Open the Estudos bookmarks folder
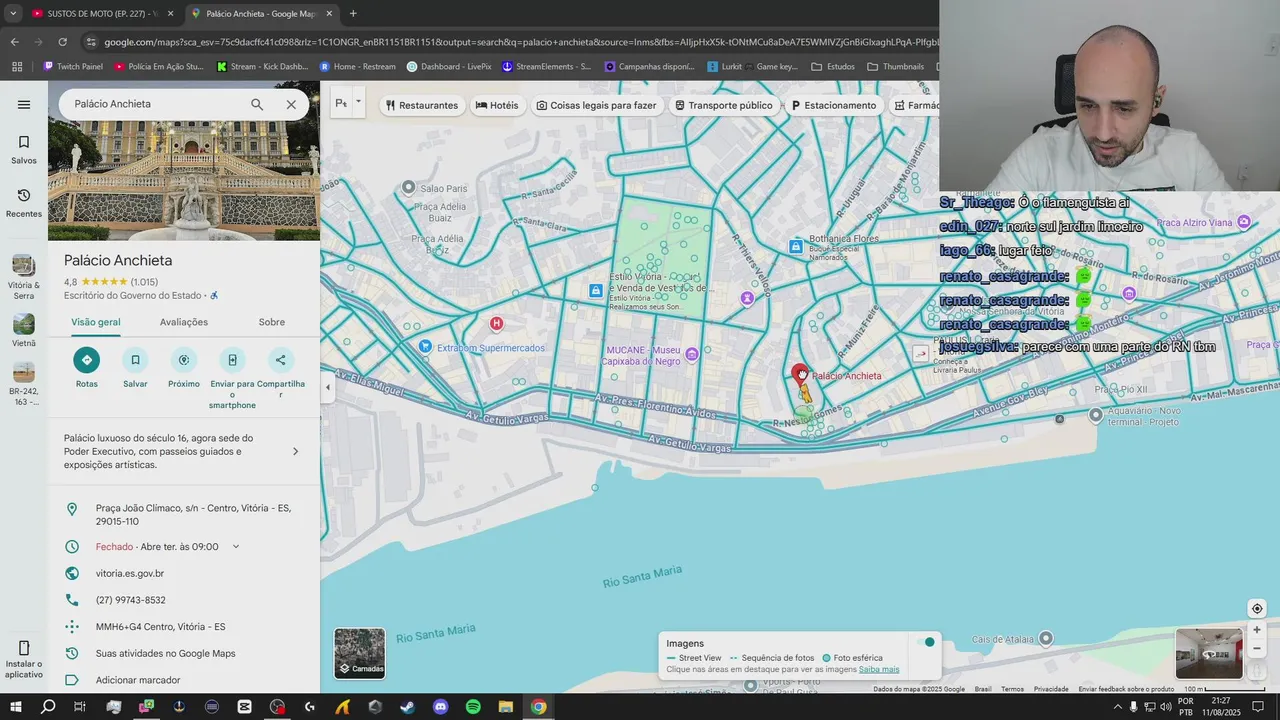 (833, 67)
